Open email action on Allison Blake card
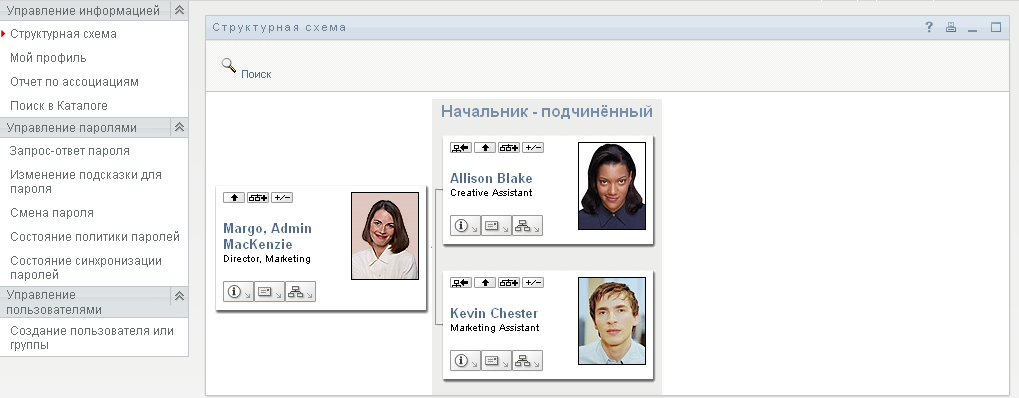 point(497,226)
